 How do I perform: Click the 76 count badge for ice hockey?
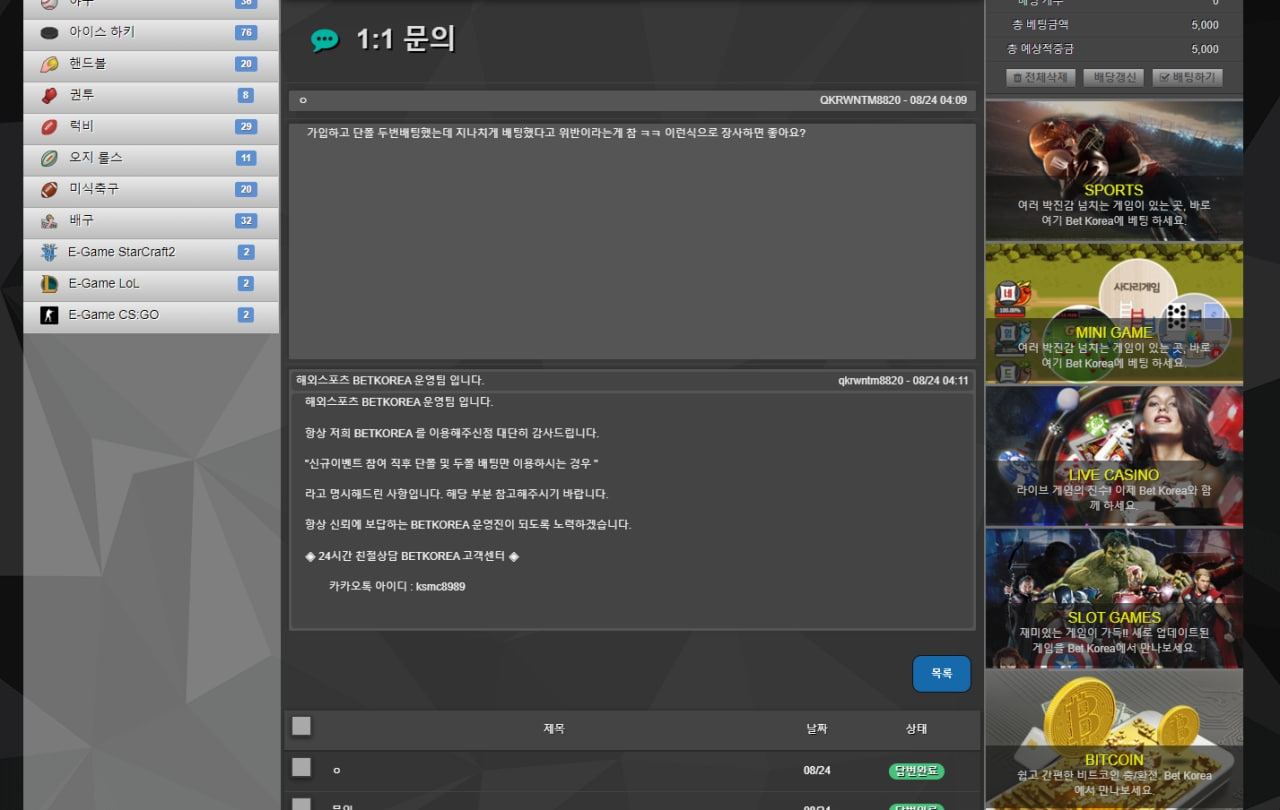pyautogui.click(x=246, y=33)
